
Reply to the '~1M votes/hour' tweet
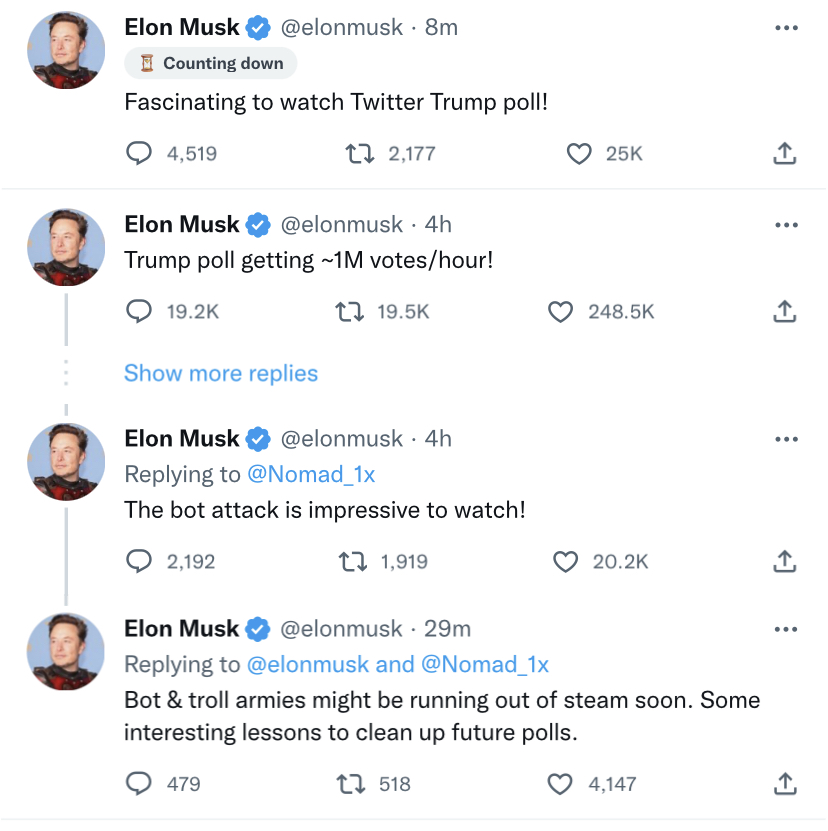pos(139,312)
